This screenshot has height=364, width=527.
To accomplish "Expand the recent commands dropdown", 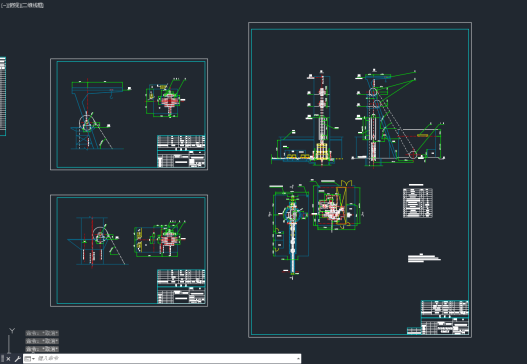I will [30, 359].
